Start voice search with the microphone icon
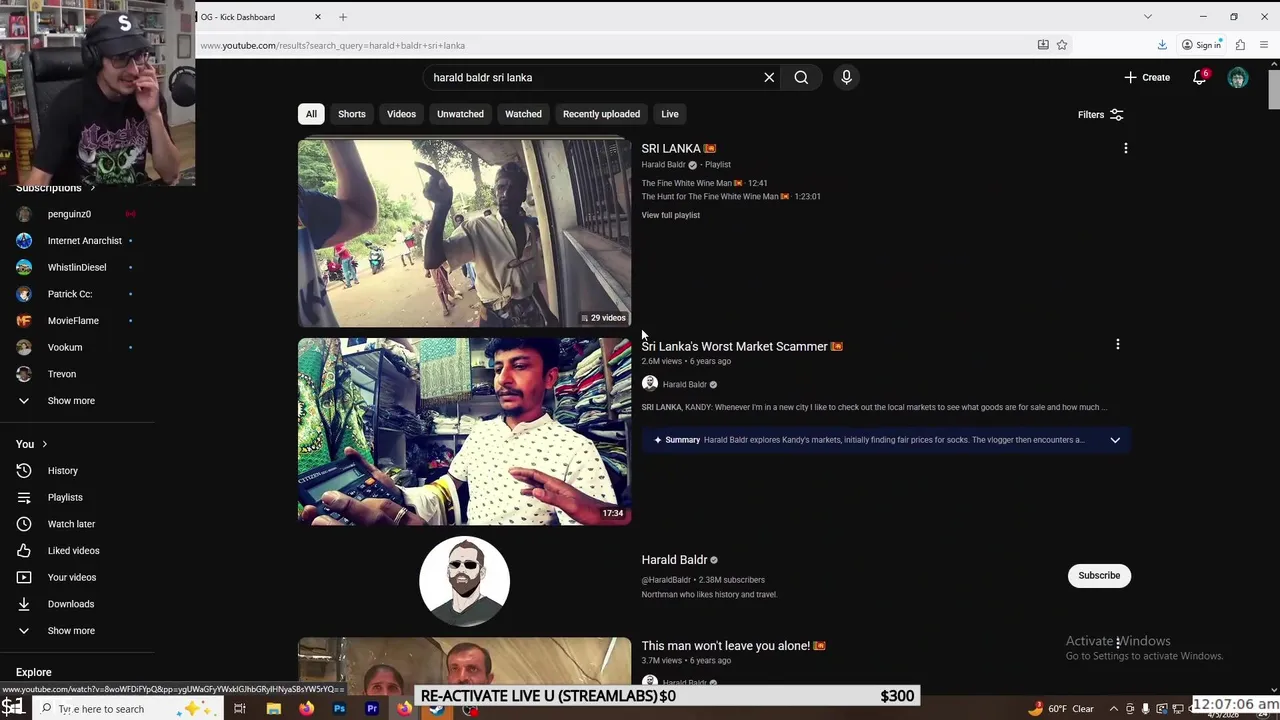 pyautogui.click(x=846, y=77)
